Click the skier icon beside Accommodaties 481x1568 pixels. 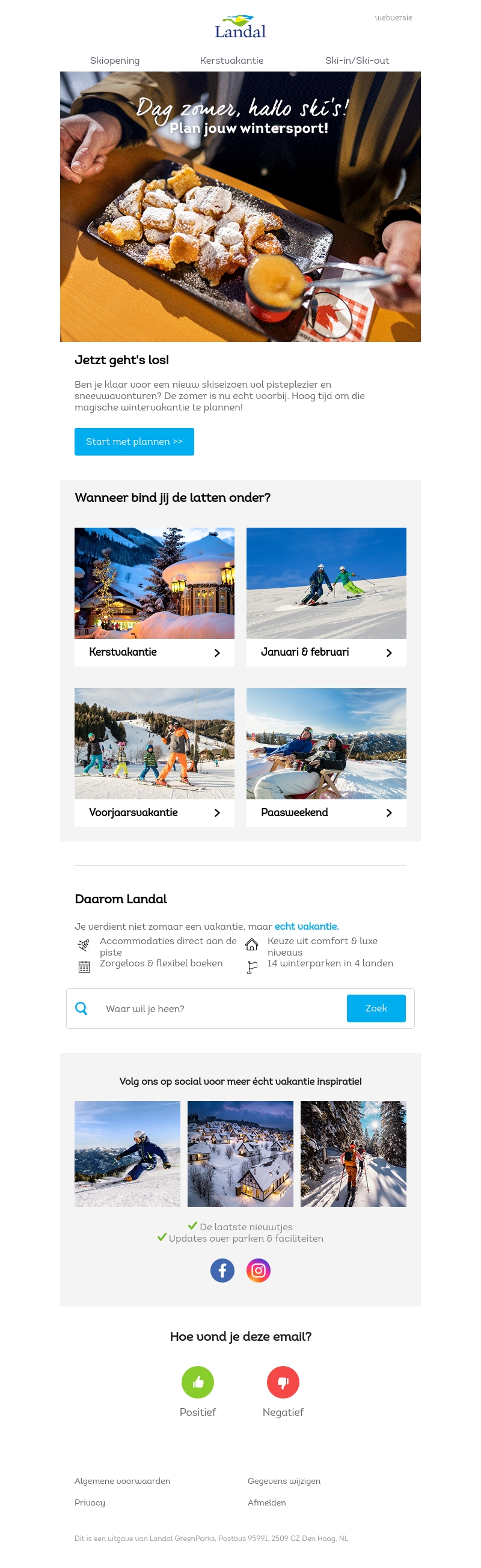coord(84,944)
